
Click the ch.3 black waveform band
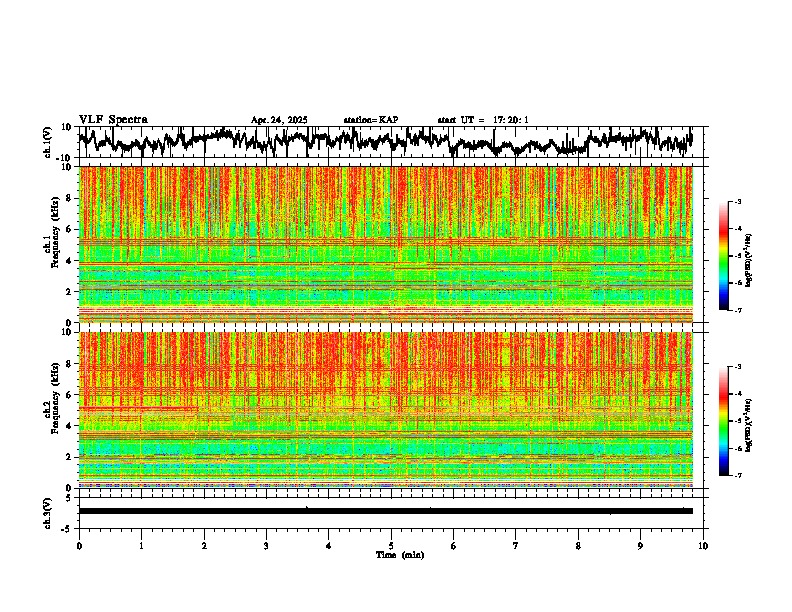pos(386,511)
